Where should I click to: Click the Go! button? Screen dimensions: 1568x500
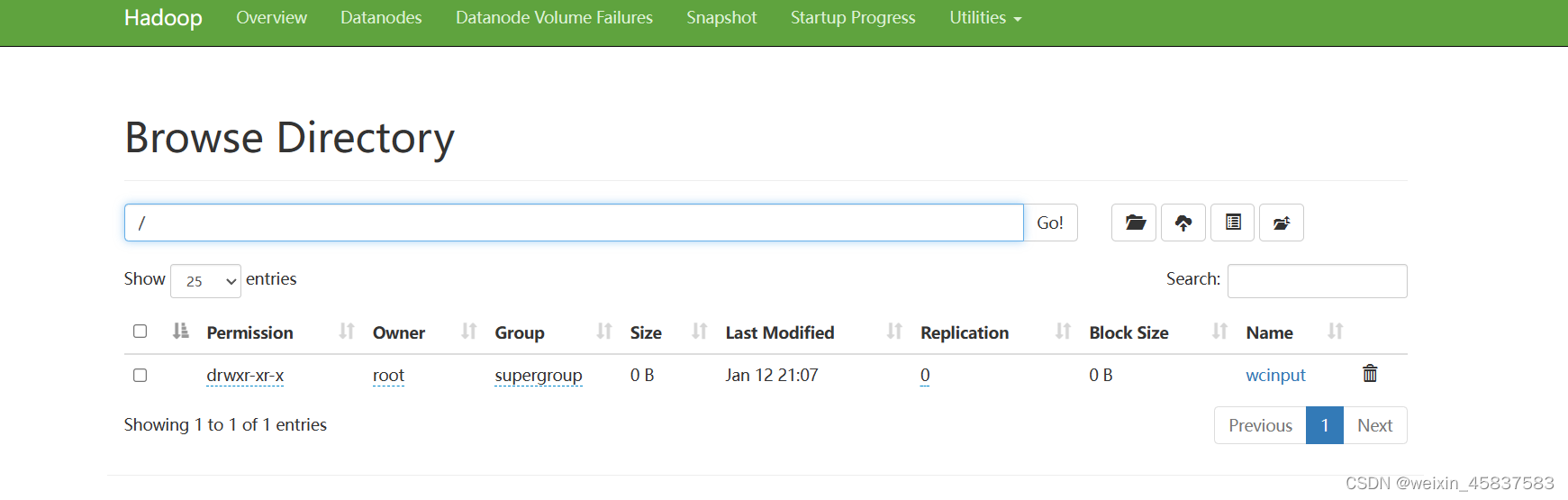(x=1050, y=223)
